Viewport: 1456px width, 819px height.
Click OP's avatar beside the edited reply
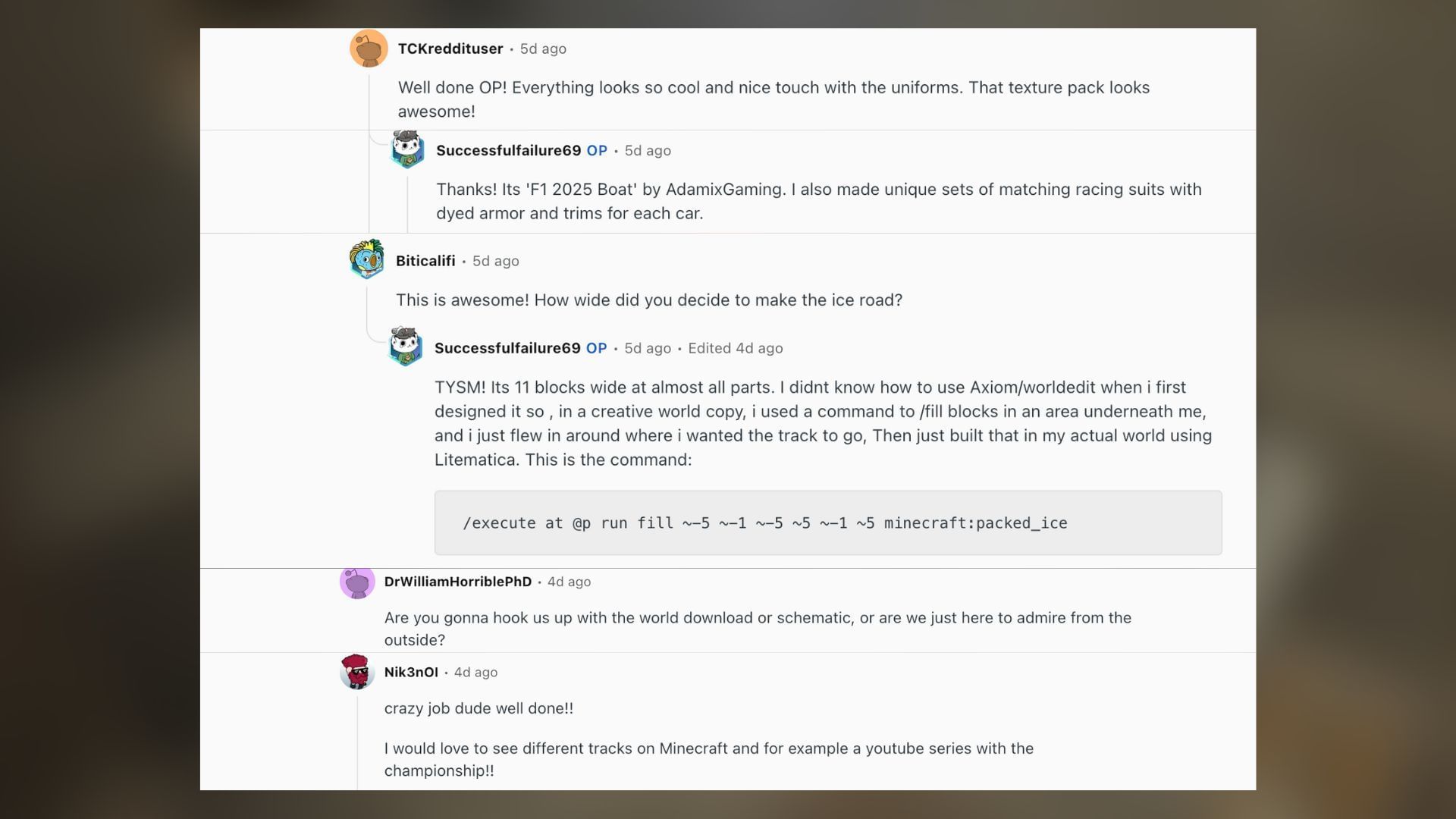406,348
